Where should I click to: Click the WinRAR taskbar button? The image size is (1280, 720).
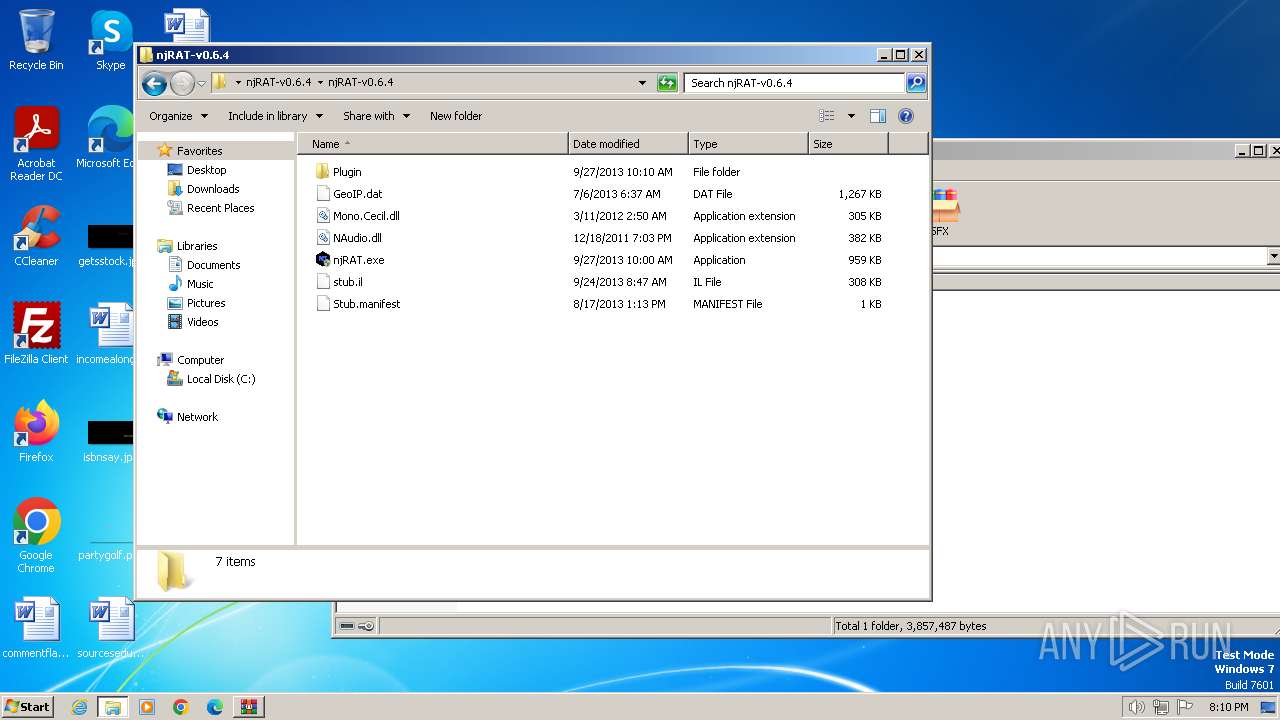tap(248, 707)
